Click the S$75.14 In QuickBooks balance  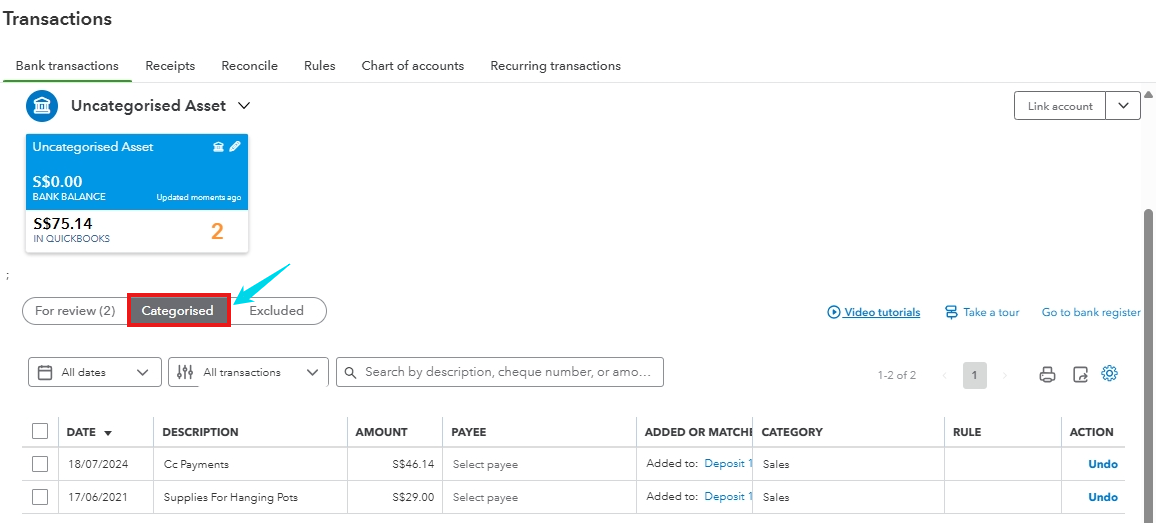point(63,224)
